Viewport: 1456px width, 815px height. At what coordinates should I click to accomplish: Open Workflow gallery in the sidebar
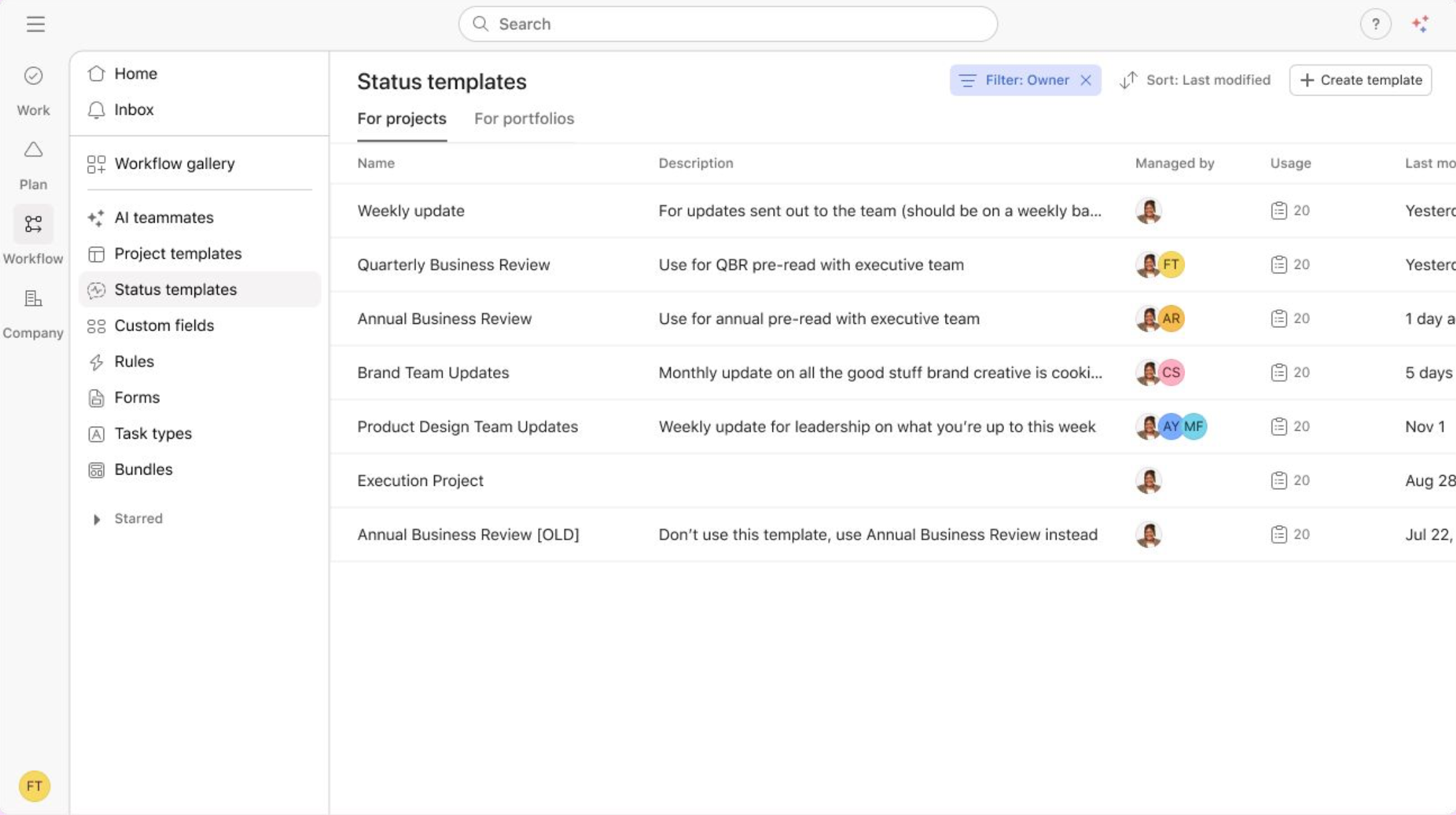click(199, 164)
